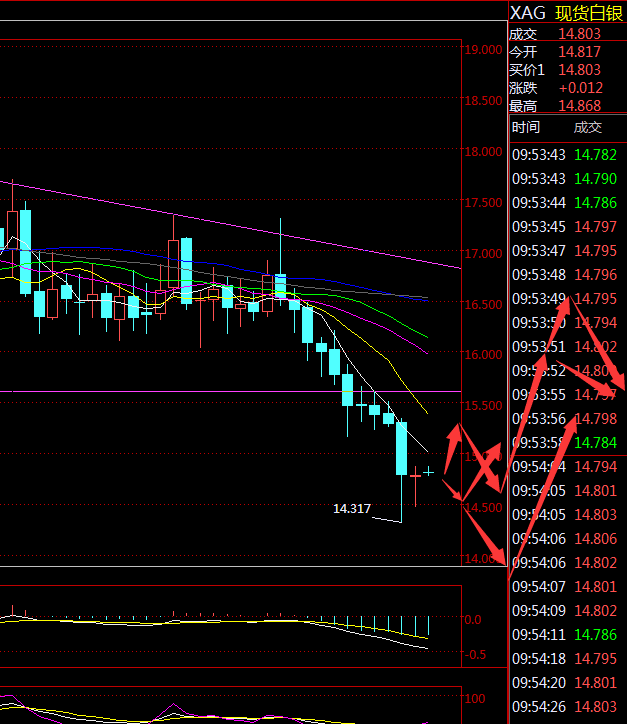The image size is (627, 724).
Task: Click the 15.500 price axis label
Action: (x=483, y=405)
